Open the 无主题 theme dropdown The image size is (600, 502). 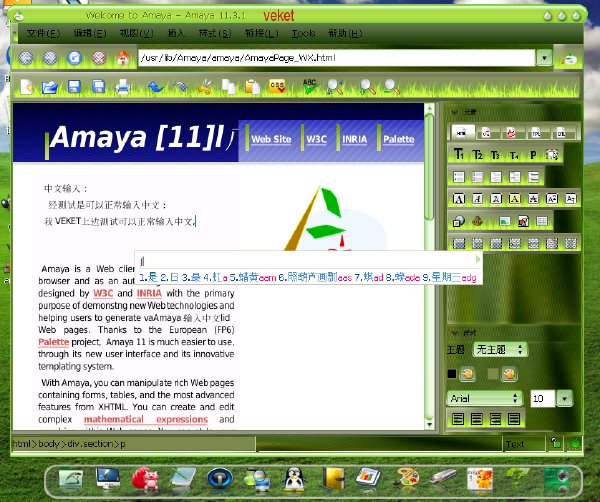[500, 349]
